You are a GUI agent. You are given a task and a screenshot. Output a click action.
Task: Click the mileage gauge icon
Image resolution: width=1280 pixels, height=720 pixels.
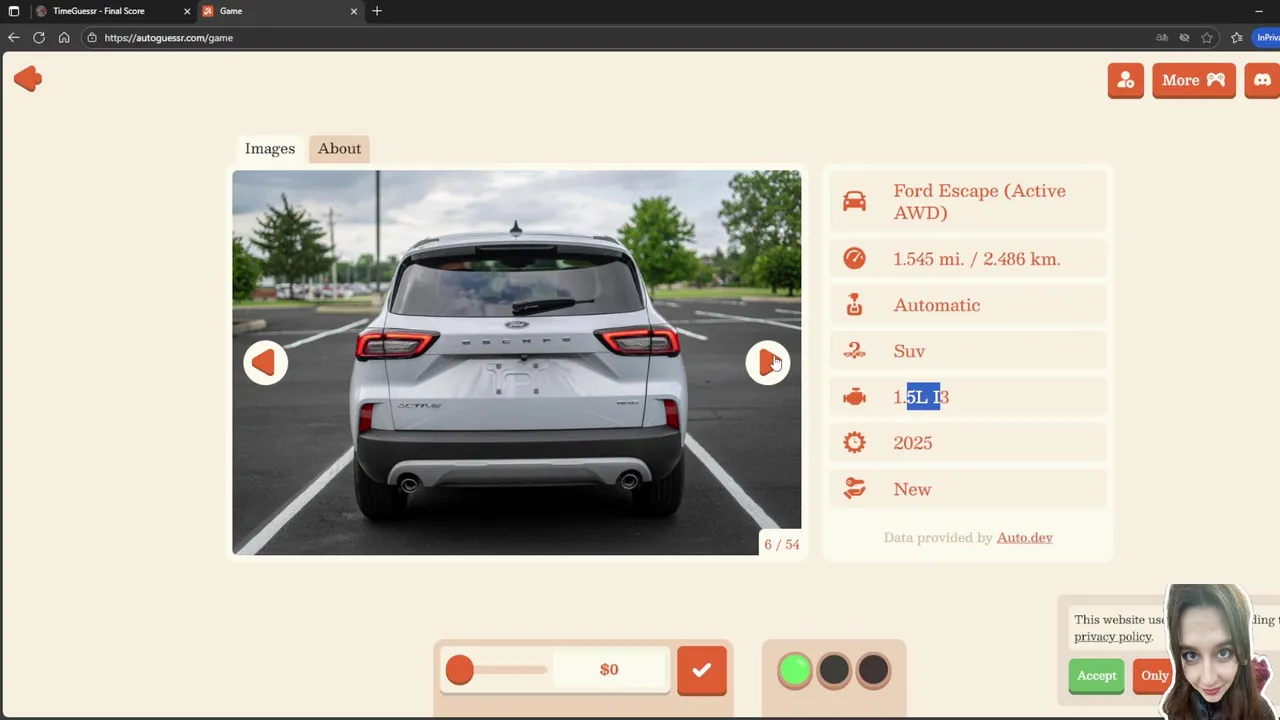click(x=854, y=259)
